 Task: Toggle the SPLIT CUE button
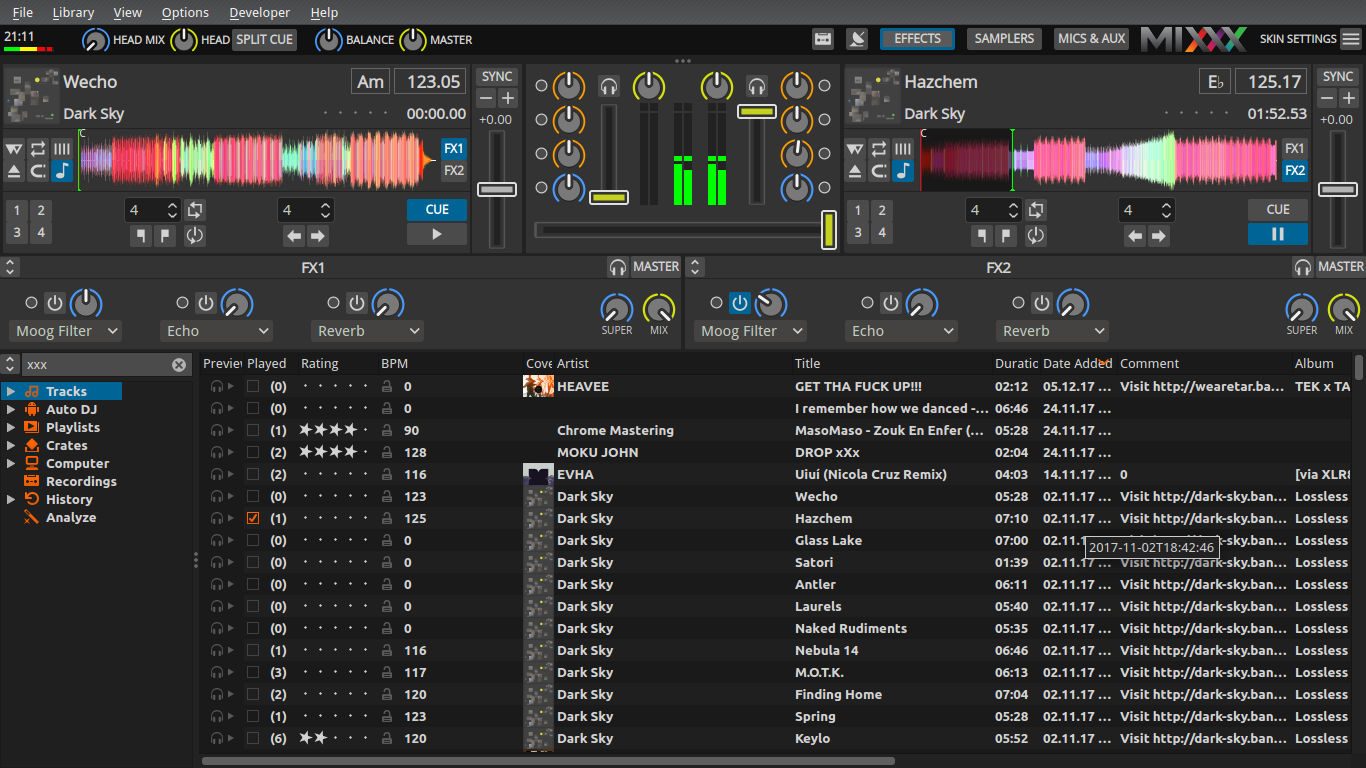coord(265,40)
